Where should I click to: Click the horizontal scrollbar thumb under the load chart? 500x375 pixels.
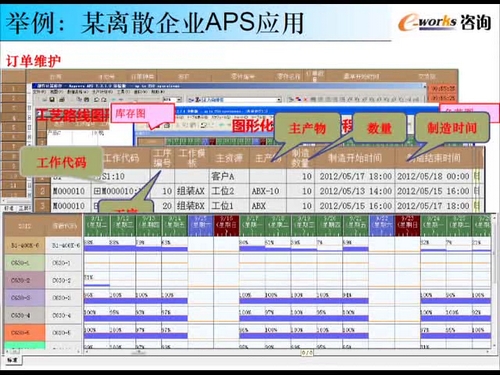click(139, 352)
